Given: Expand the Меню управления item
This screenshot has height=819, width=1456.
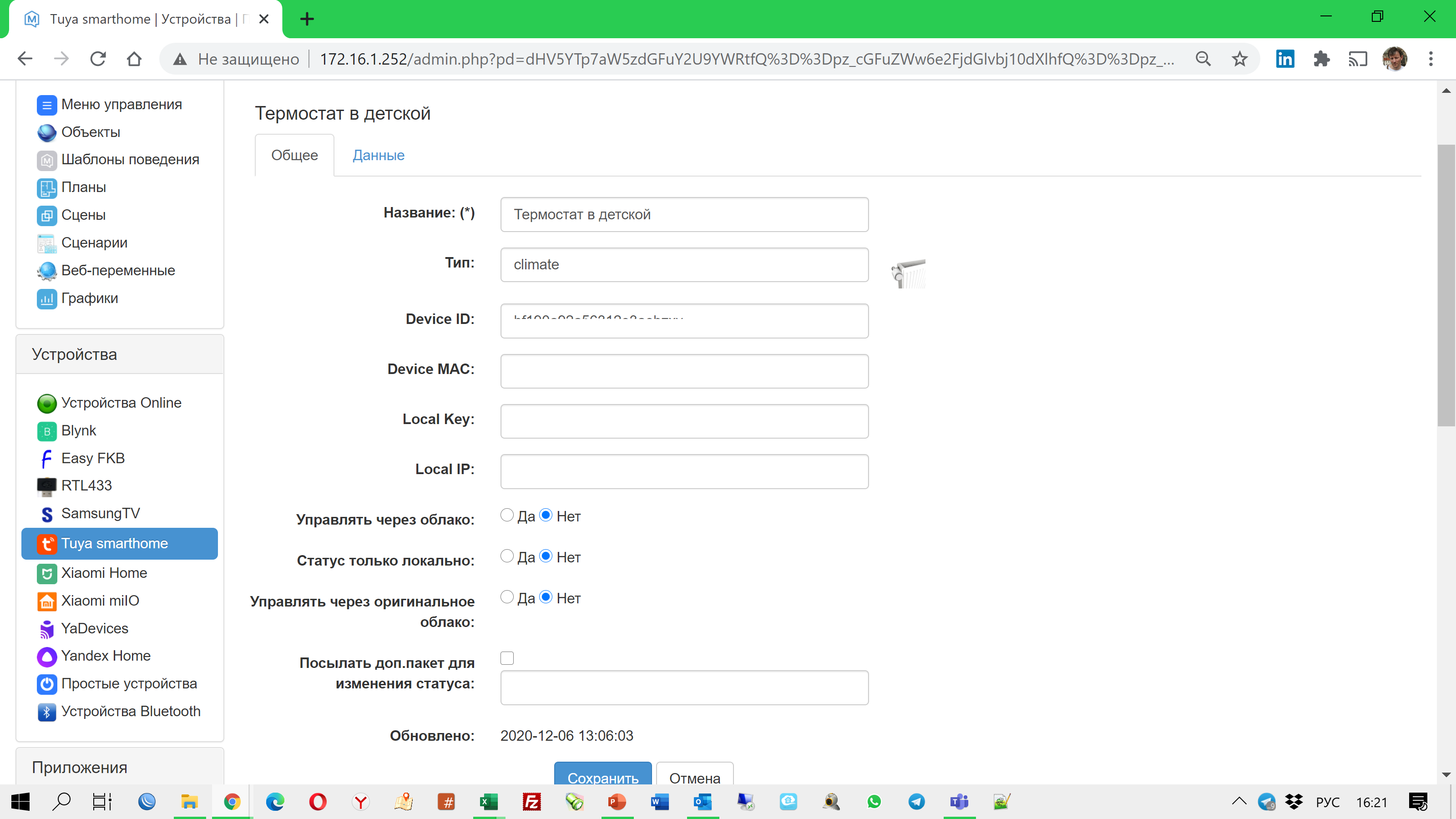Looking at the screenshot, I should pyautogui.click(x=121, y=105).
